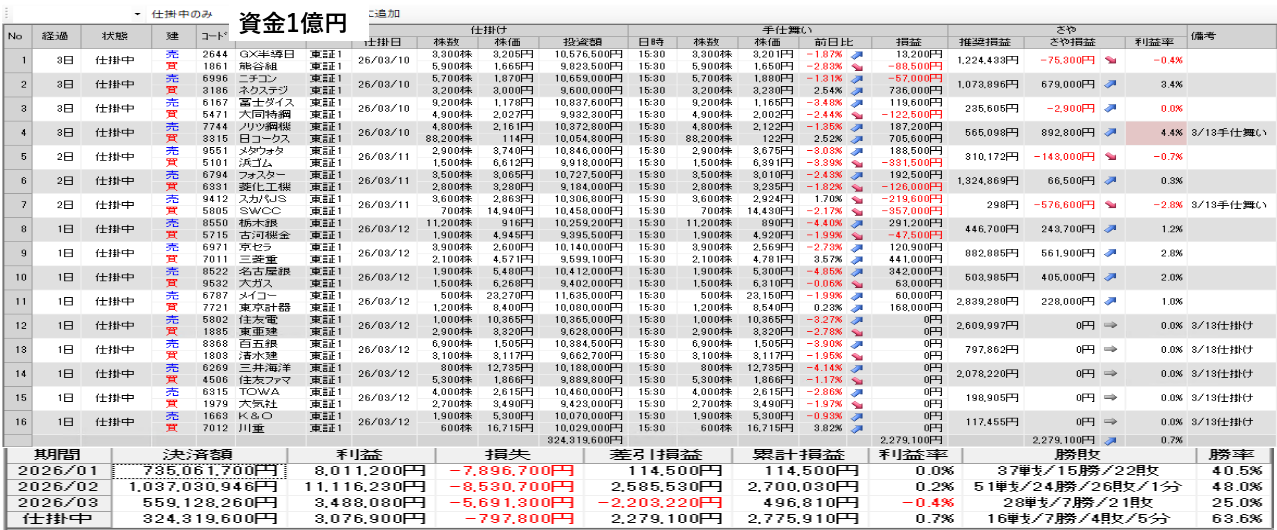The image size is (1277, 530).
Task: Click blue arrow beside 日コークス 2.52% change
Action: click(856, 138)
